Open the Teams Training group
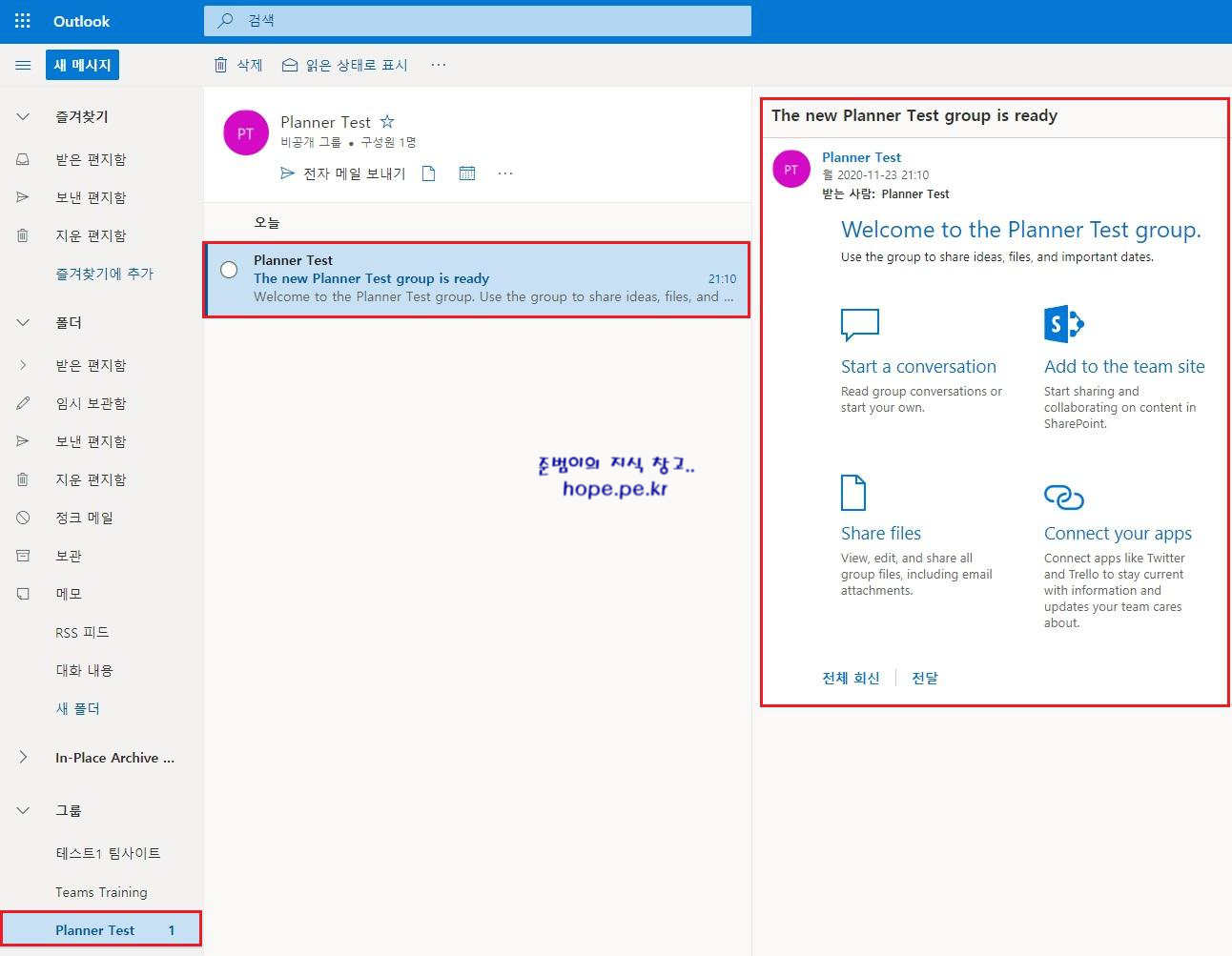1232x956 pixels. tap(101, 892)
